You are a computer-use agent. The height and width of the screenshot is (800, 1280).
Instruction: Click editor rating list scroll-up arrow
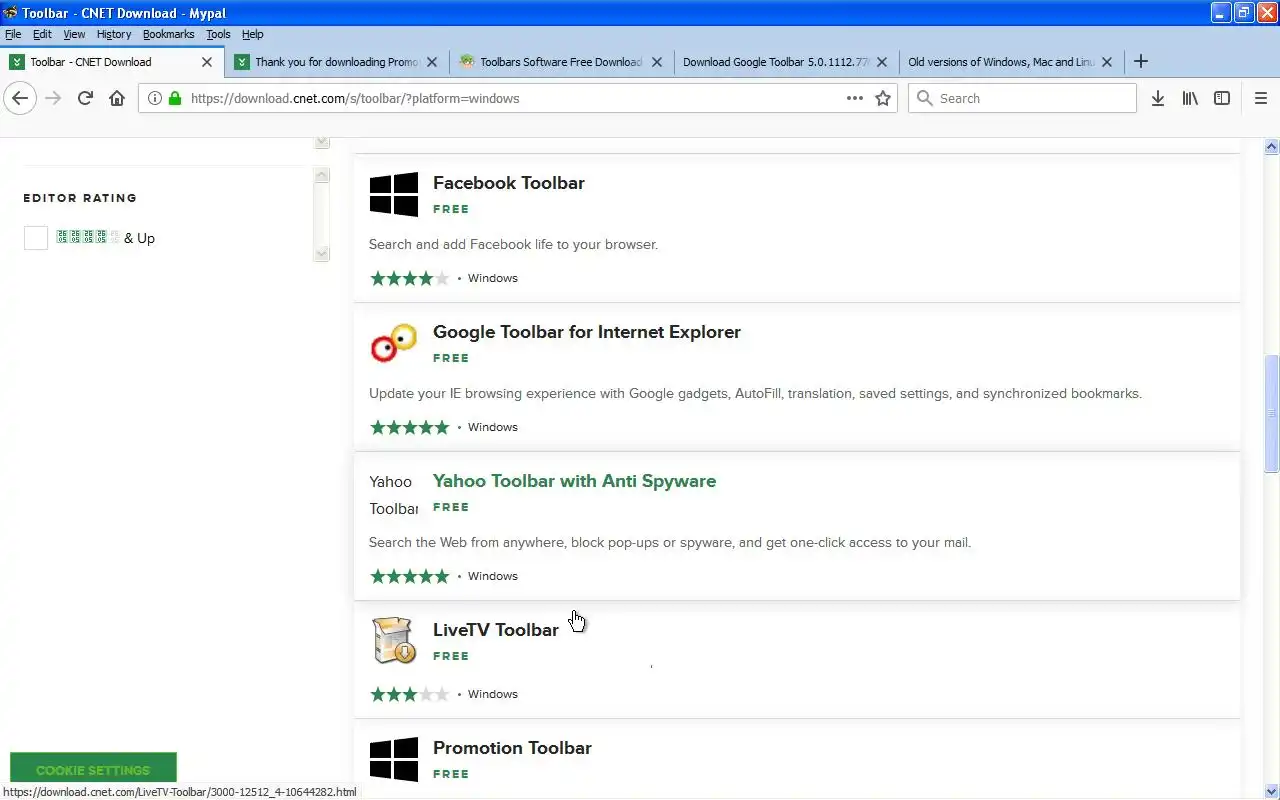[322, 175]
